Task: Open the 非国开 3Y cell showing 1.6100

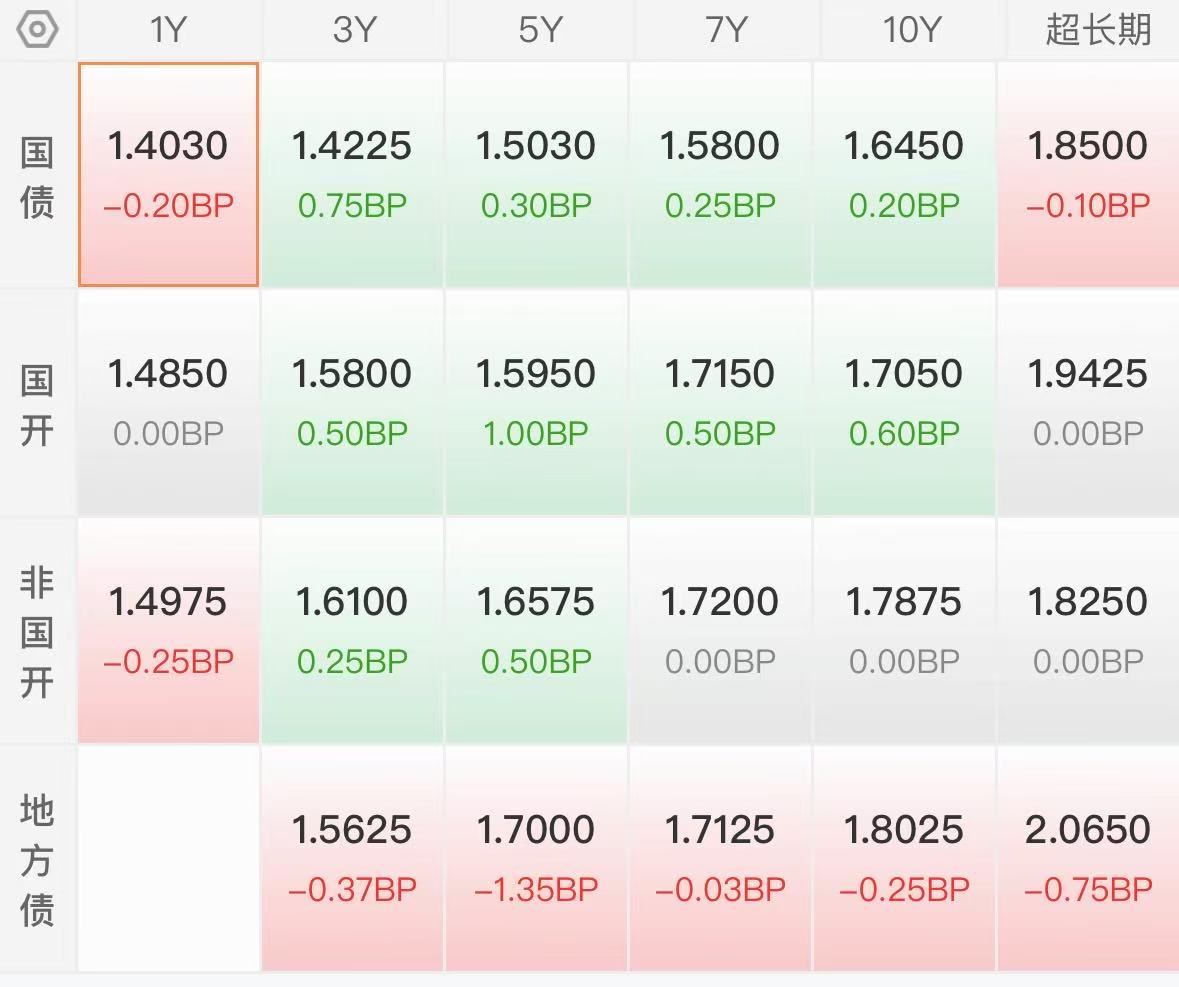Action: coord(352,631)
